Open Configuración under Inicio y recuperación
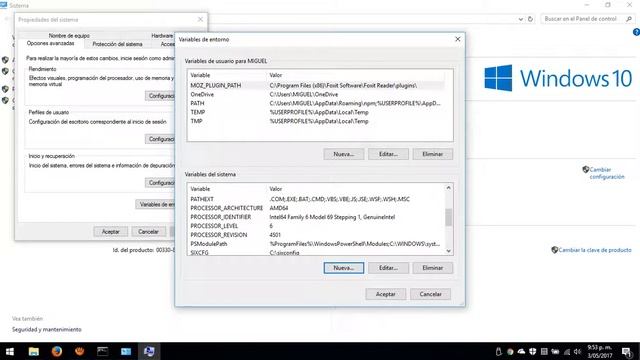The height and width of the screenshot is (360, 640). 160,182
